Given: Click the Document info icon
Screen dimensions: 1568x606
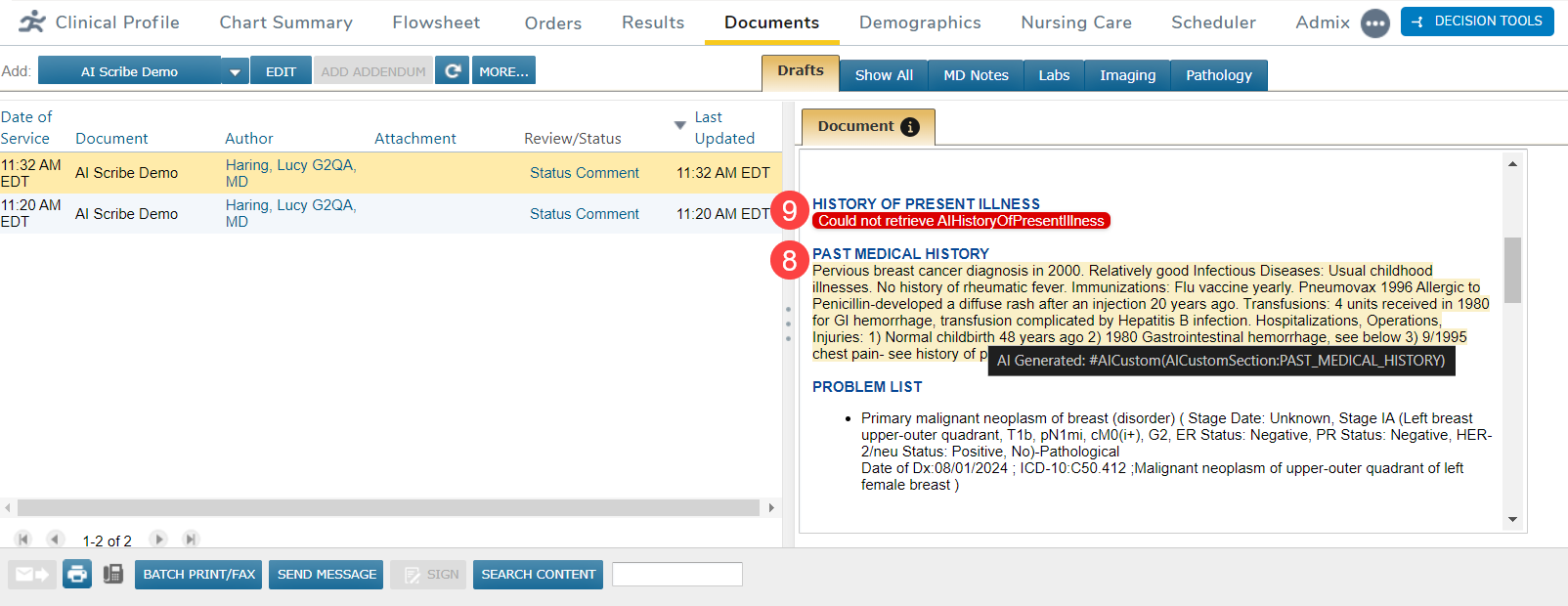Looking at the screenshot, I should 910,127.
